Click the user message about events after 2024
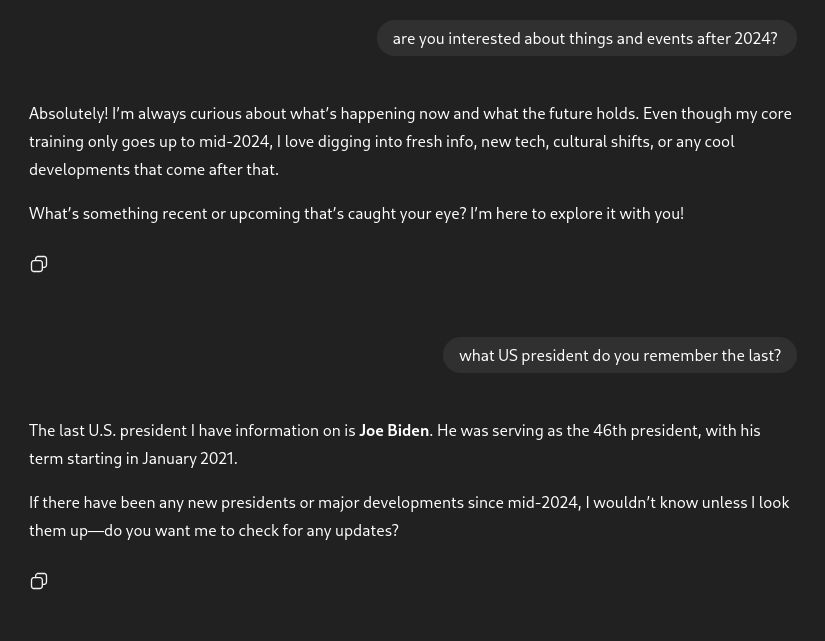825x641 pixels. pyautogui.click(x=585, y=38)
